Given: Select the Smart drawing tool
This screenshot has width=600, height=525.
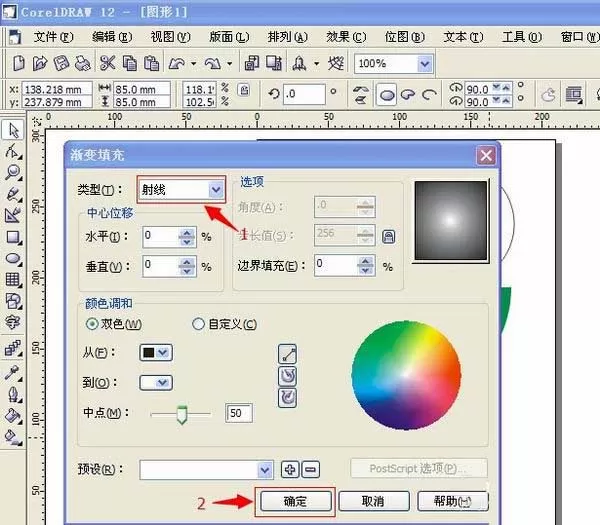Looking at the screenshot, I should point(13,215).
